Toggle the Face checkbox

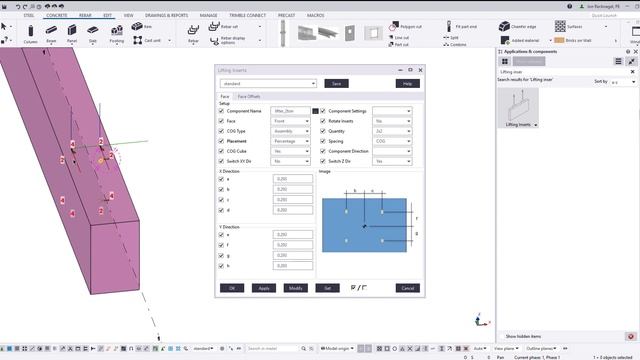[221, 121]
